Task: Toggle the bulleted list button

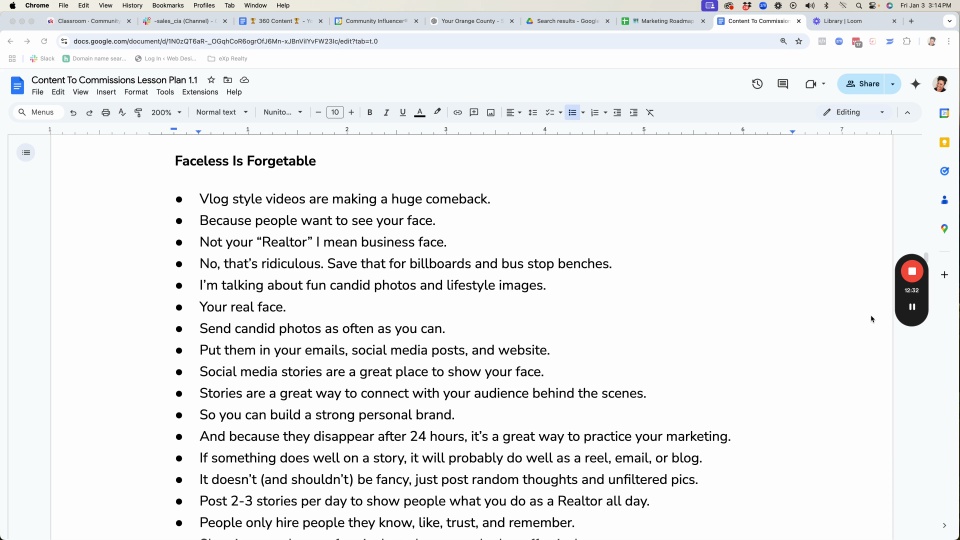Action: pyautogui.click(x=572, y=113)
